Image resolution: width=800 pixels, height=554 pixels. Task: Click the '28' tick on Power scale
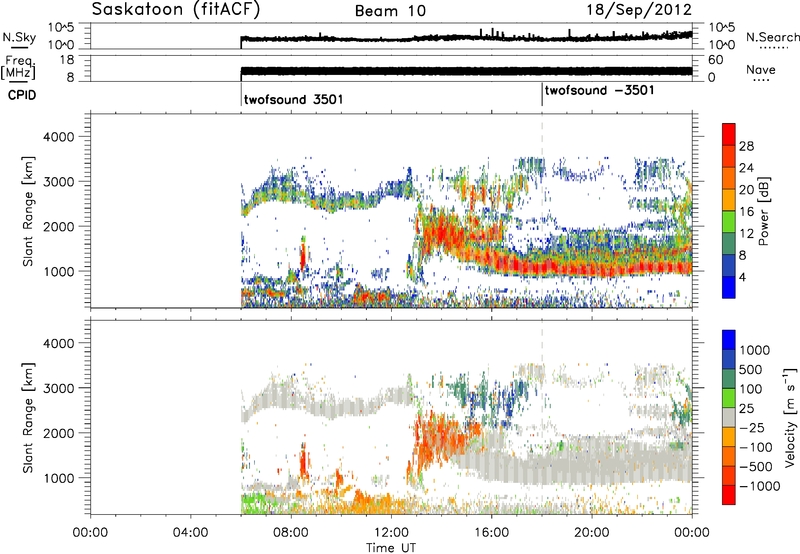(746, 146)
